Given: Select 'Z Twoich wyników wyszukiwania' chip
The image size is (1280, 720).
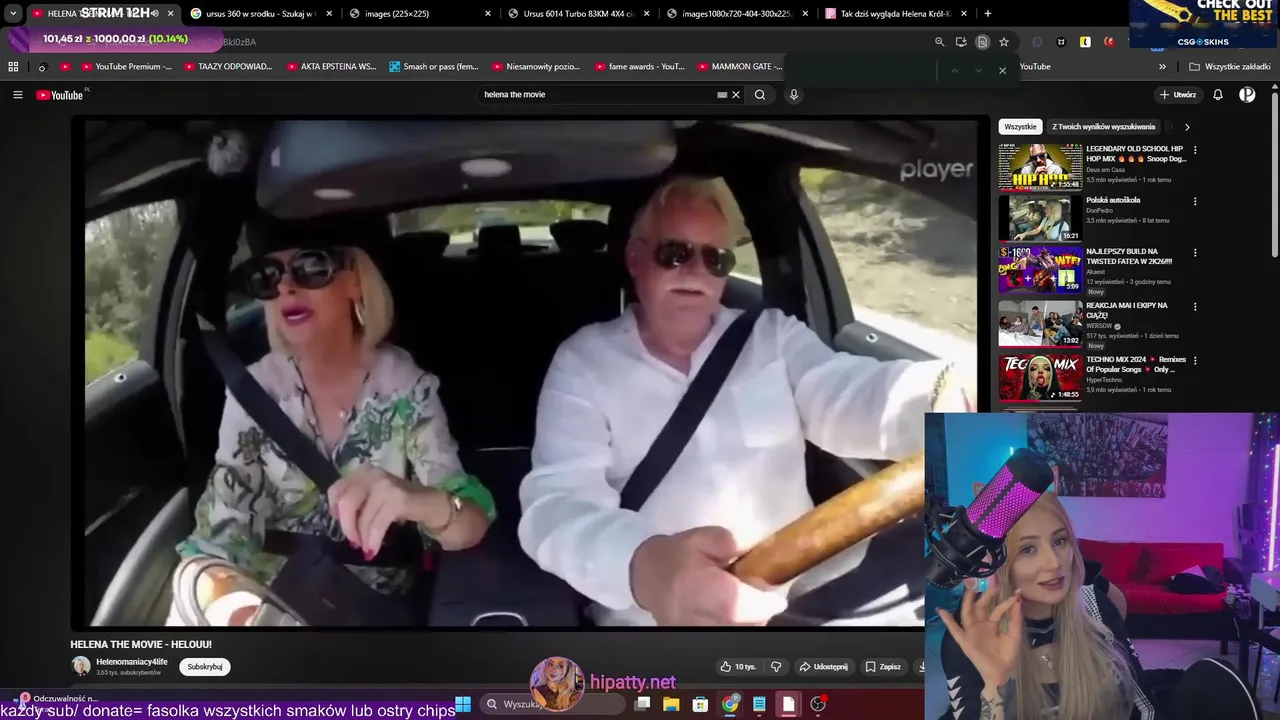Looking at the screenshot, I should point(1103,127).
